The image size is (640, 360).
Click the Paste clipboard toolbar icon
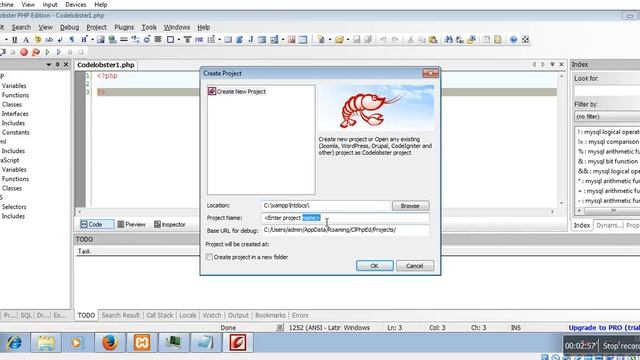[x=433, y=40]
